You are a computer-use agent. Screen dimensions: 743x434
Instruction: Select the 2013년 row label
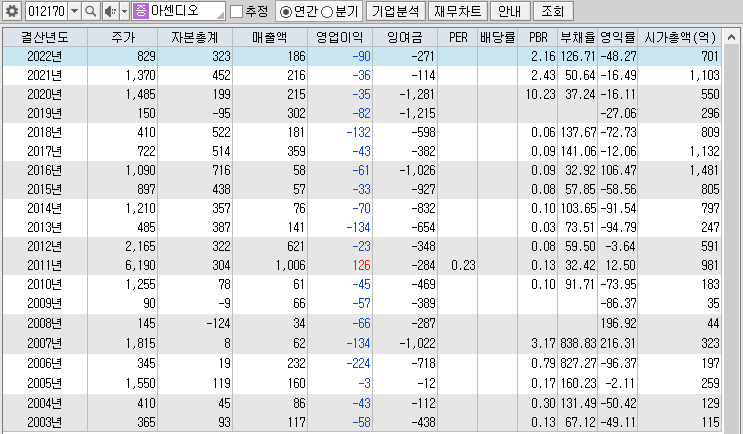click(x=45, y=227)
